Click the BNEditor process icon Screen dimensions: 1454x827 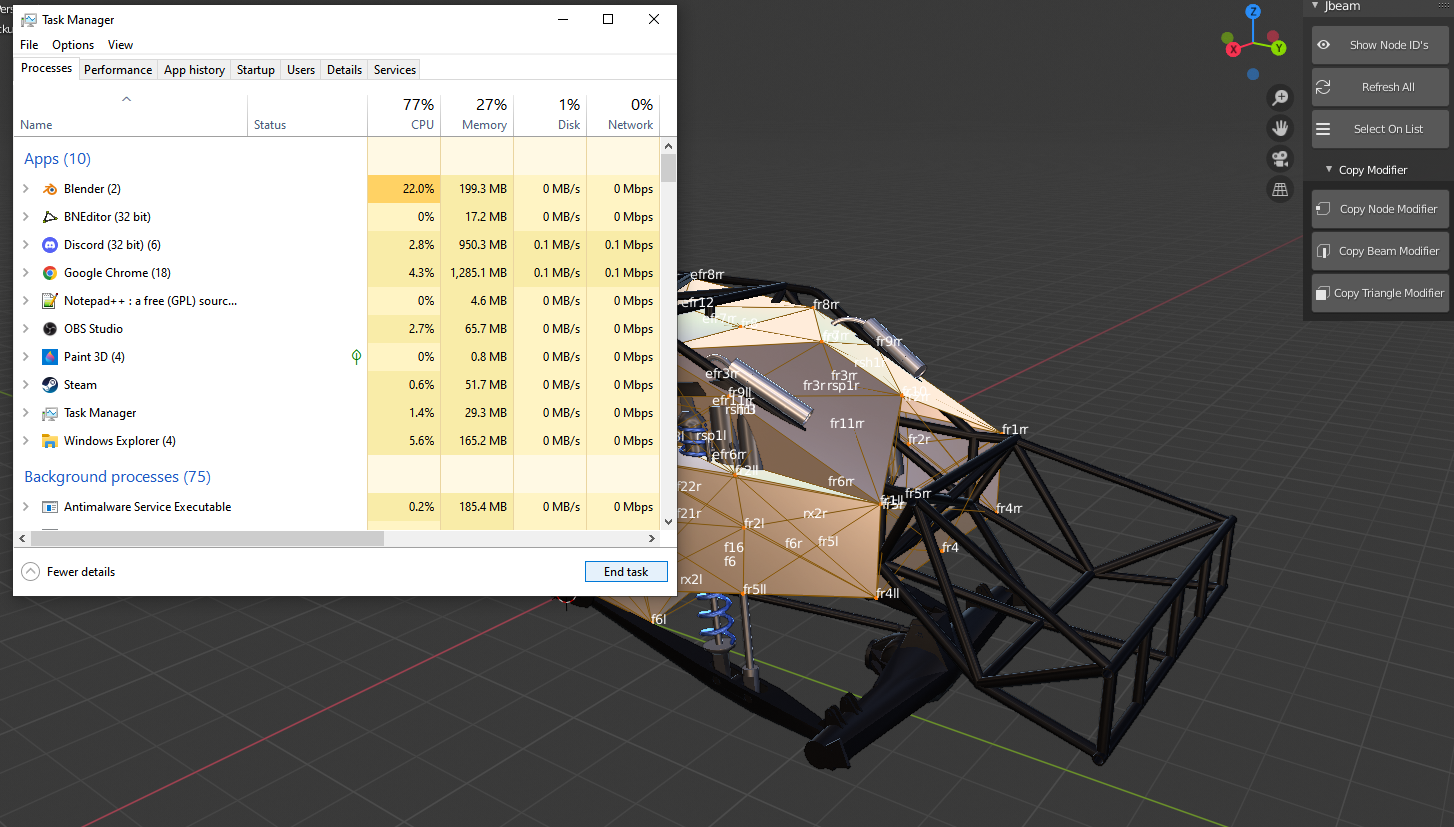tap(50, 217)
